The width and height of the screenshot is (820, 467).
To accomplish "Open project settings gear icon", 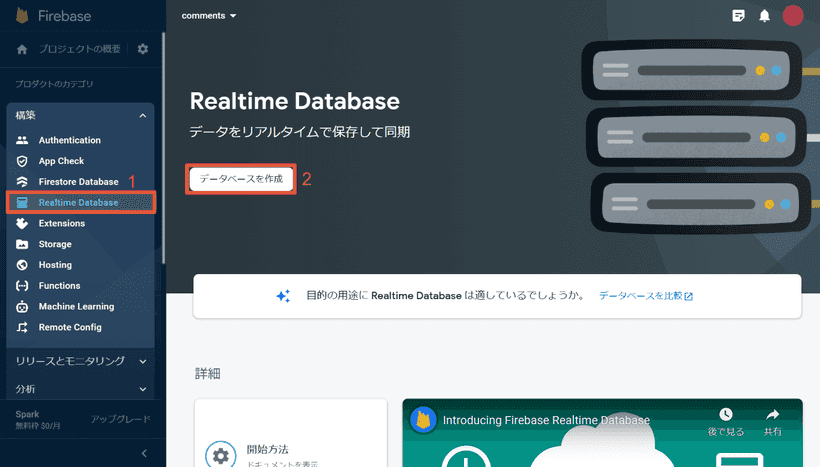I will (x=143, y=49).
